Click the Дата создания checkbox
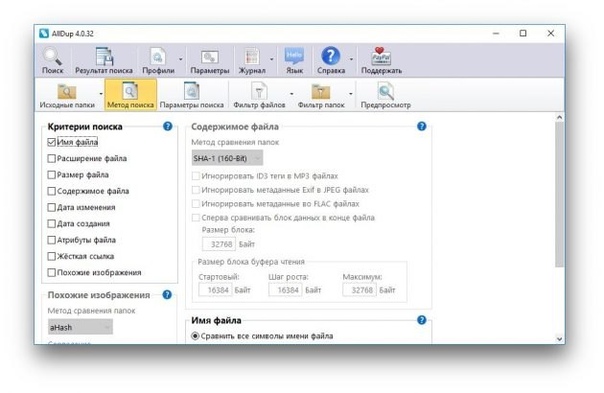Viewport: 604px width, 393px height. click(x=52, y=223)
